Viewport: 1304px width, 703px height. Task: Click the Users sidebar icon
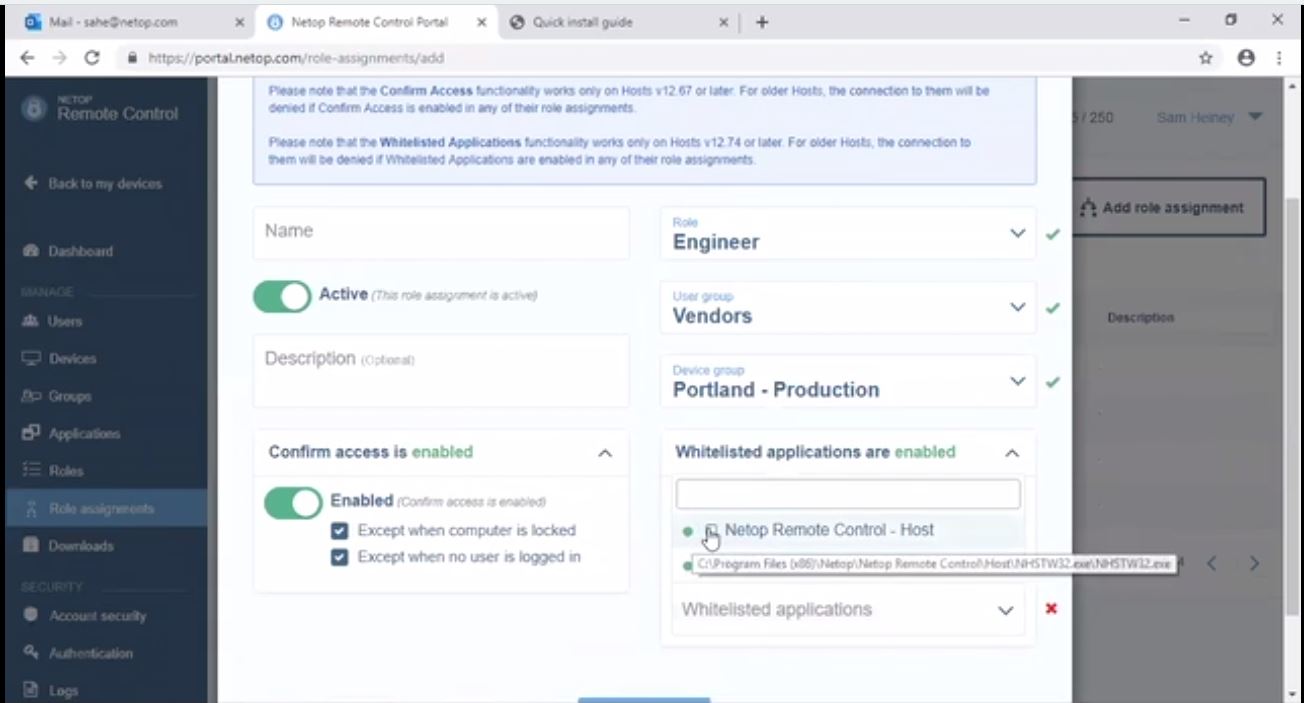coord(30,321)
